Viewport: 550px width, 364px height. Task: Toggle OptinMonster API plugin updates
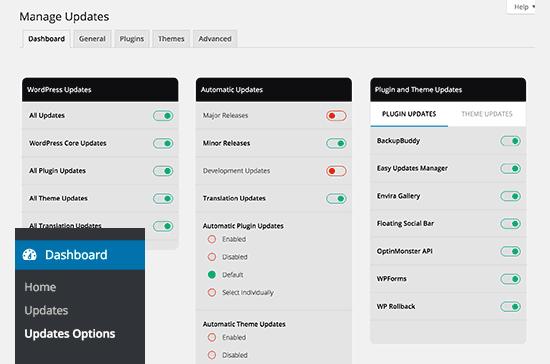coord(511,251)
